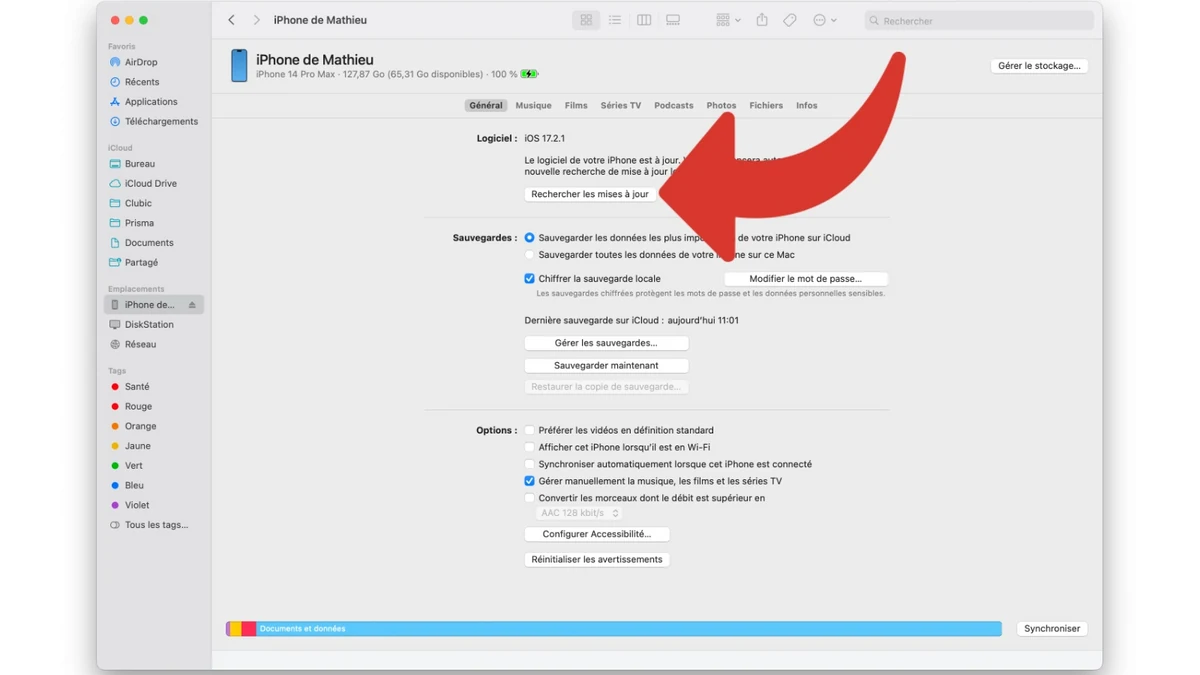Switch to list view
Viewport: 1200px width, 675px height.
click(x=615, y=20)
